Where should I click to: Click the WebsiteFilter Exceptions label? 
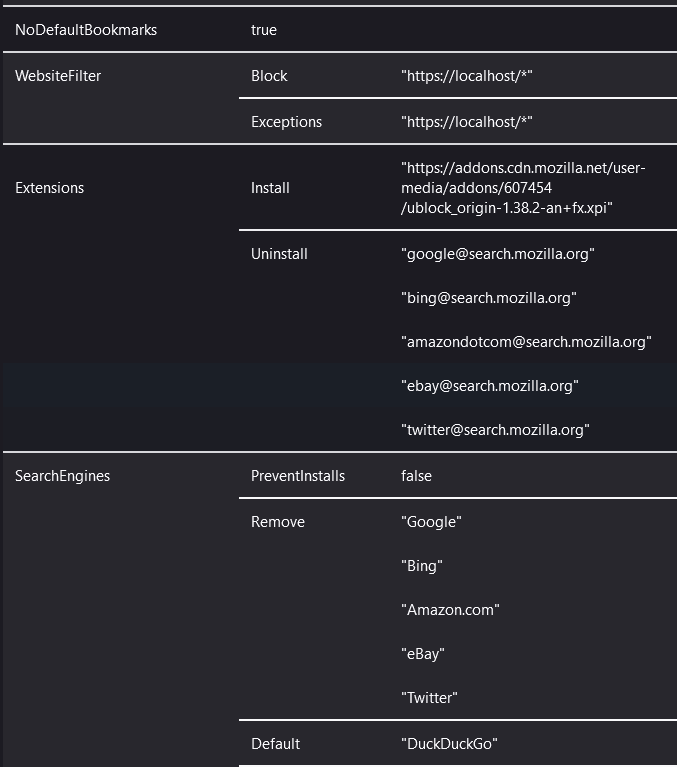click(286, 122)
